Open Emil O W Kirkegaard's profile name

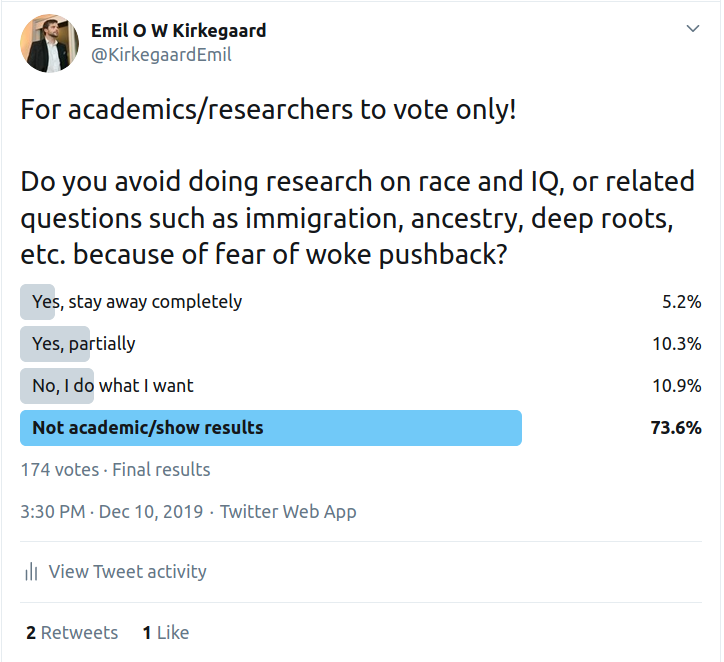(x=178, y=31)
